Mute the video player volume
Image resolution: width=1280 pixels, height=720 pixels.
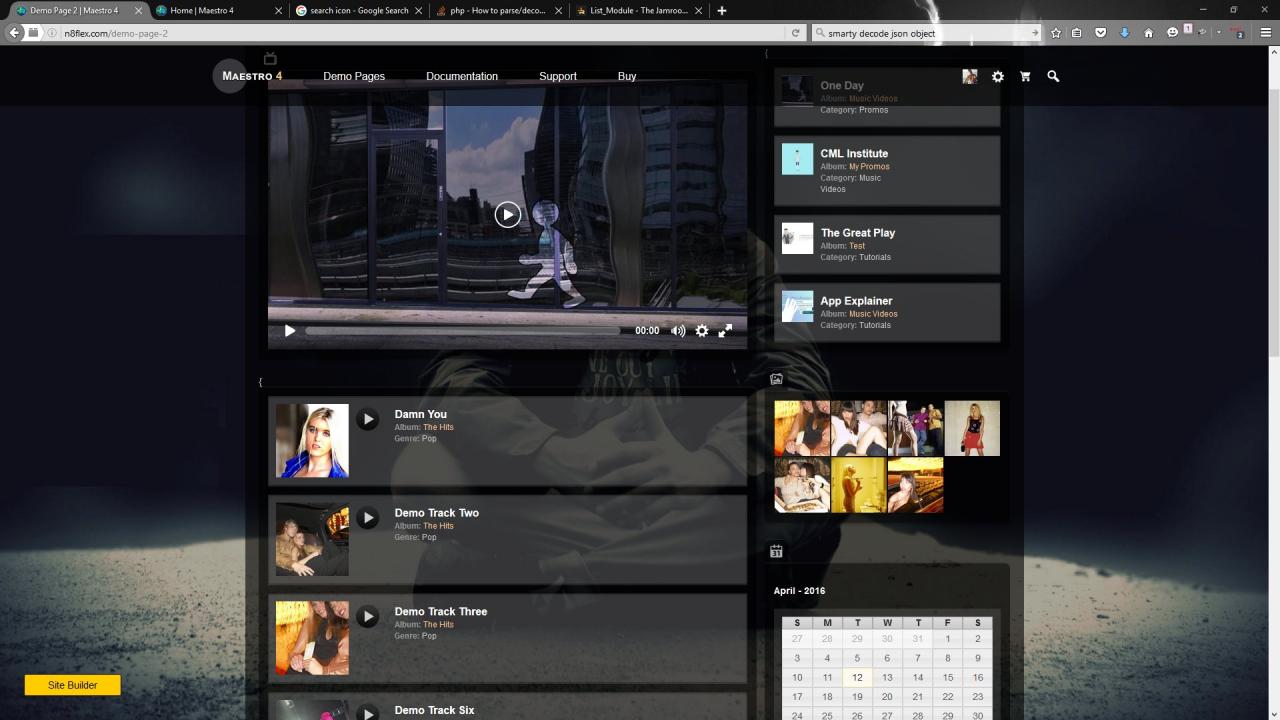point(678,331)
